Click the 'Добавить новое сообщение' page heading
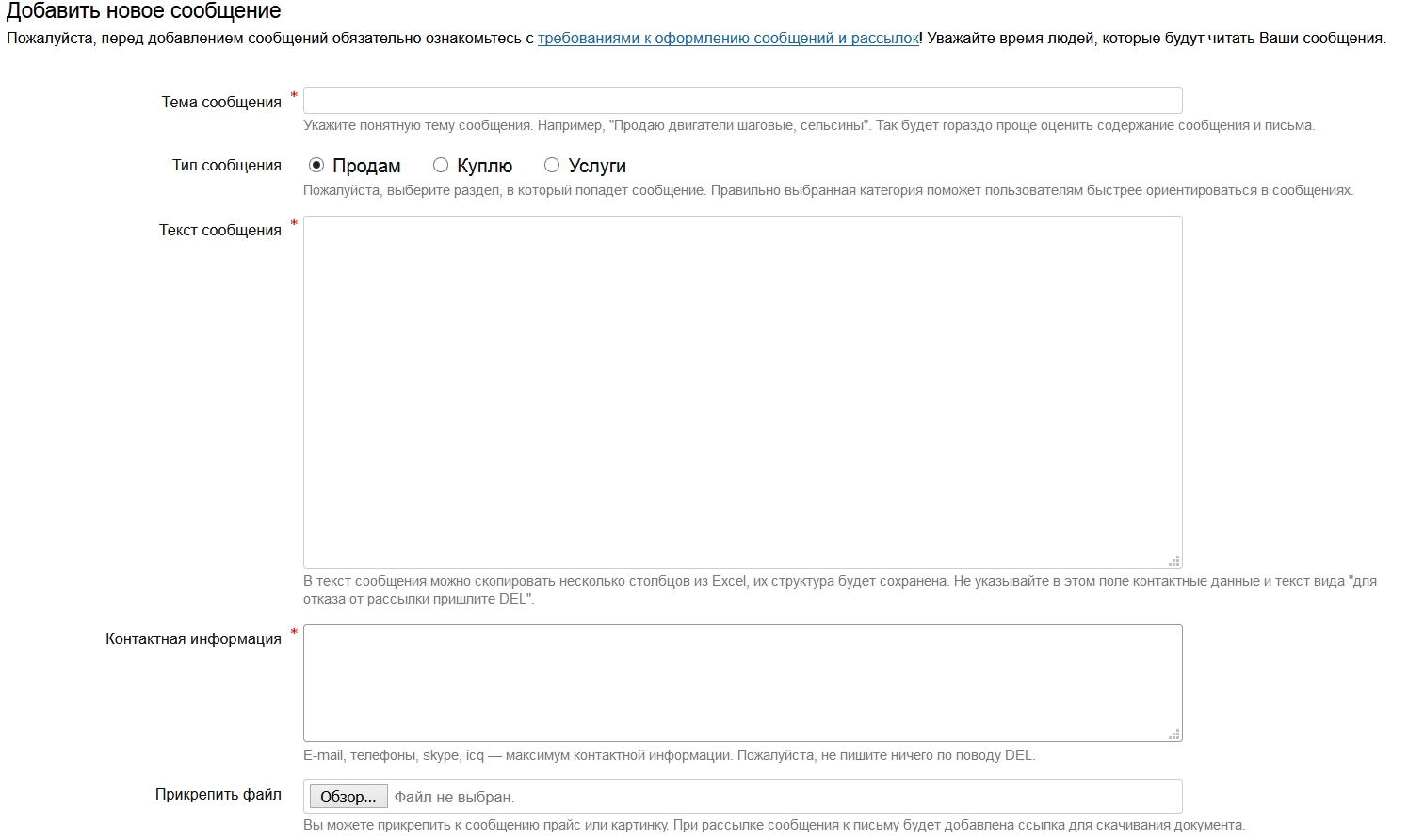The height and width of the screenshot is (840, 1408). coord(144,12)
